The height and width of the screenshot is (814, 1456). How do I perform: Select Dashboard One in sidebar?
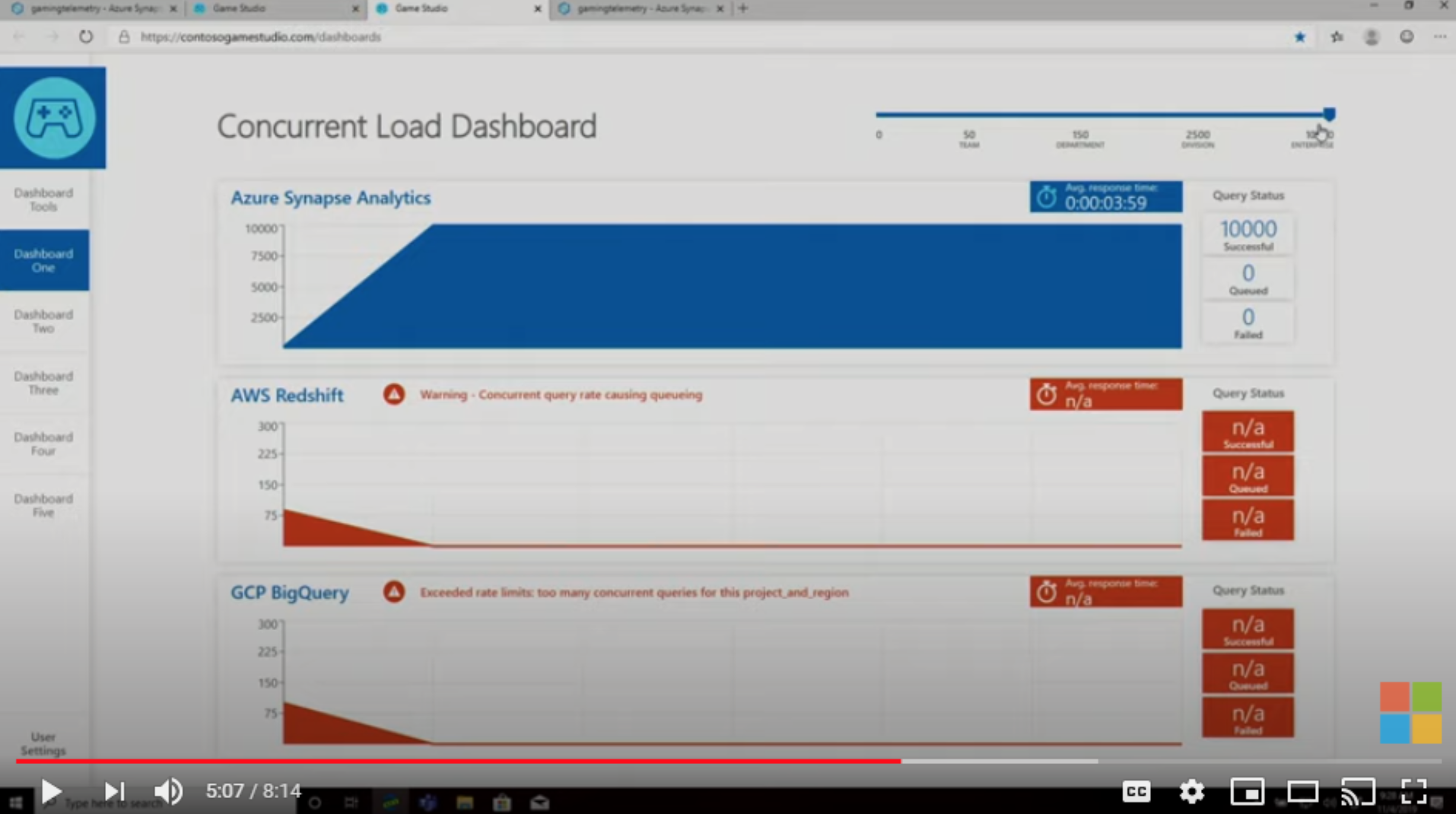[44, 260]
